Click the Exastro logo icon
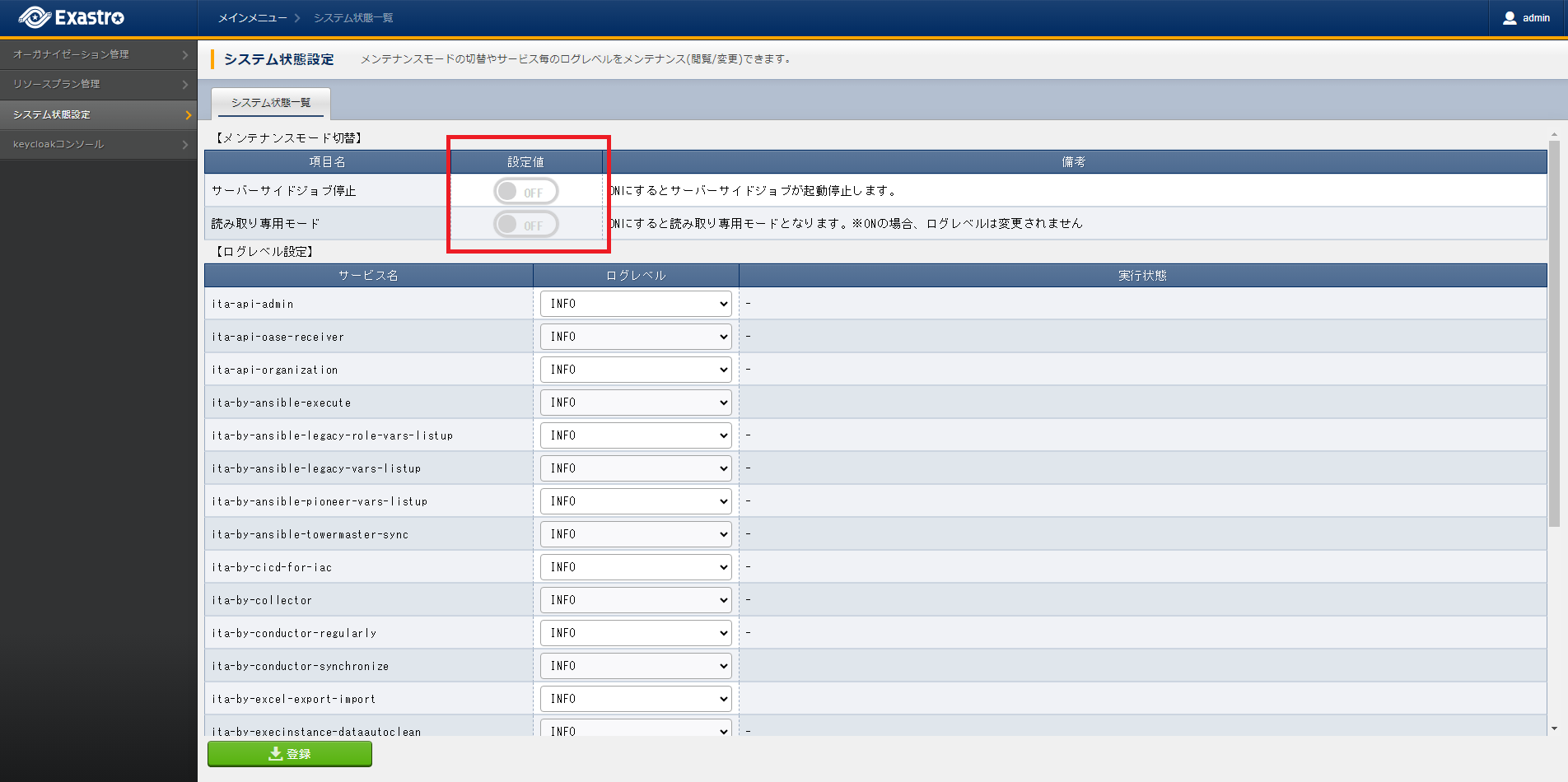This screenshot has height=782, width=1568. 35,17
